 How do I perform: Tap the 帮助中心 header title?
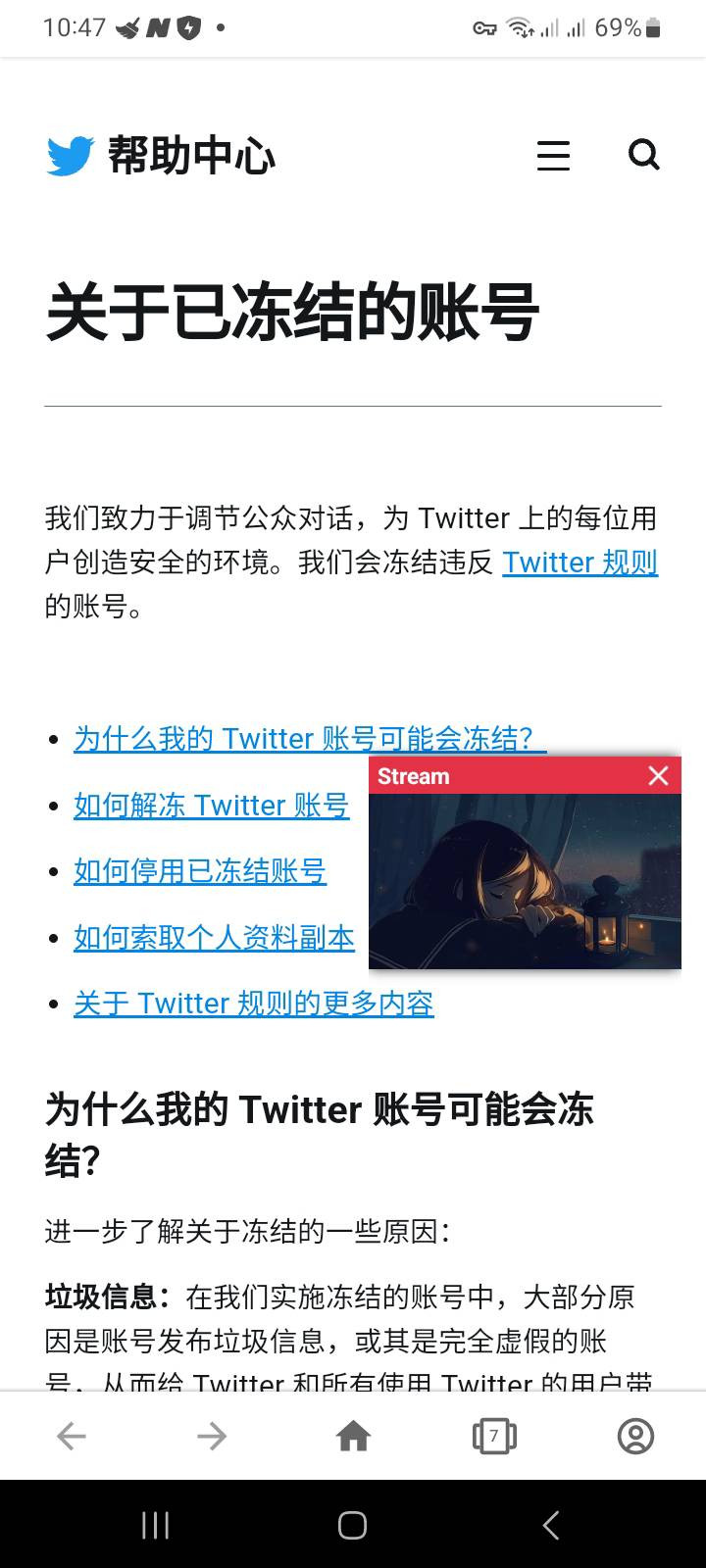click(191, 156)
